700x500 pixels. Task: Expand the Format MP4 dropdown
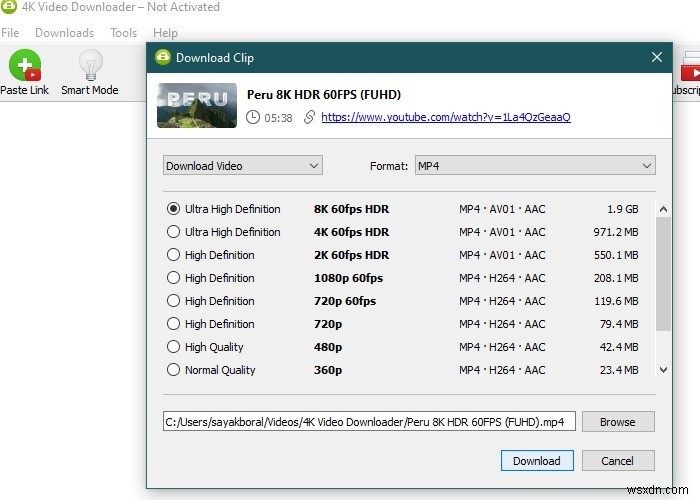(x=535, y=166)
